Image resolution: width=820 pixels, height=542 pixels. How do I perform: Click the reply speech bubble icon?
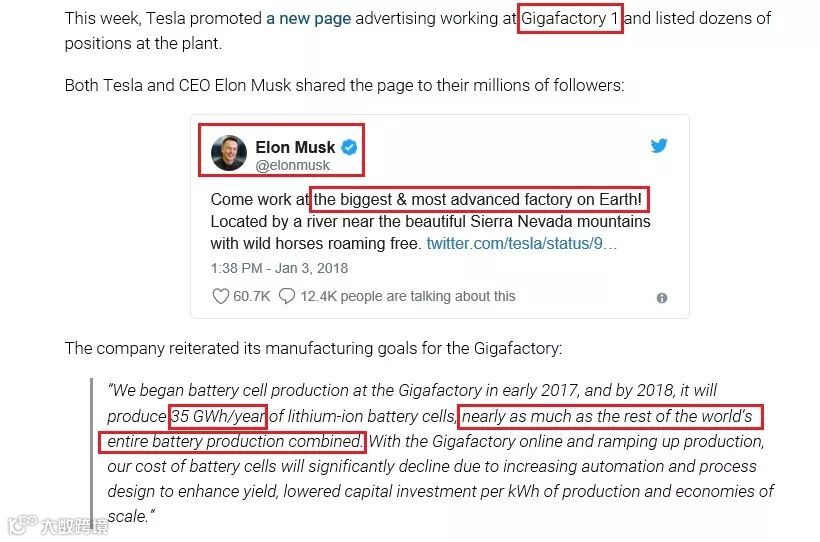pos(287,296)
